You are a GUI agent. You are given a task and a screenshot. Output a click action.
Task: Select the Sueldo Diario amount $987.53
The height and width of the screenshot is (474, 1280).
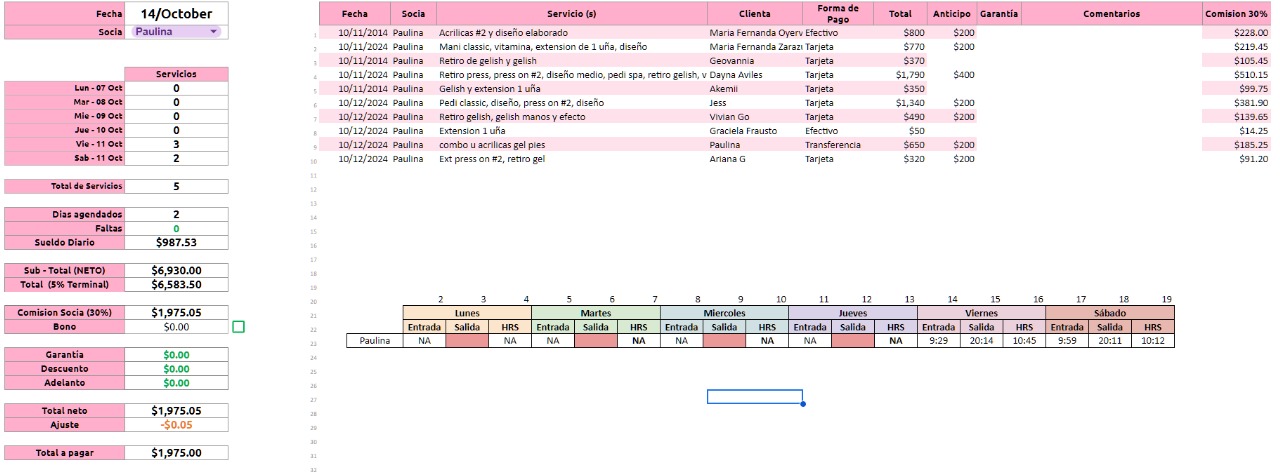[x=176, y=242]
